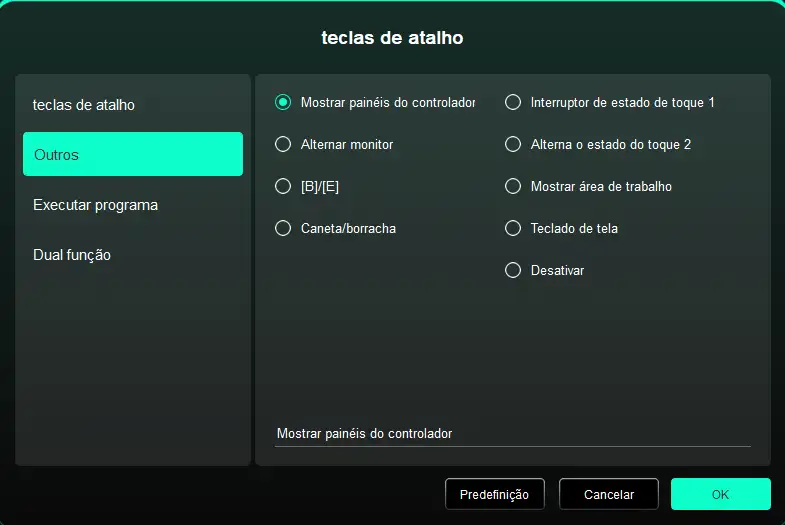Select 'Mostrar área de trabalho' radio option

[x=513, y=186]
